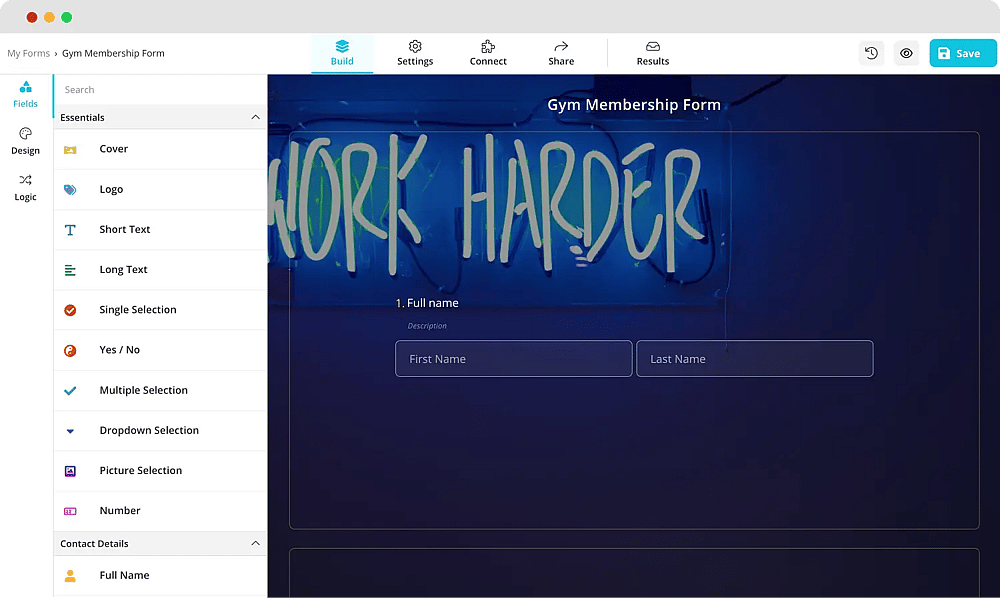Add a Short Text field icon

[70, 230]
